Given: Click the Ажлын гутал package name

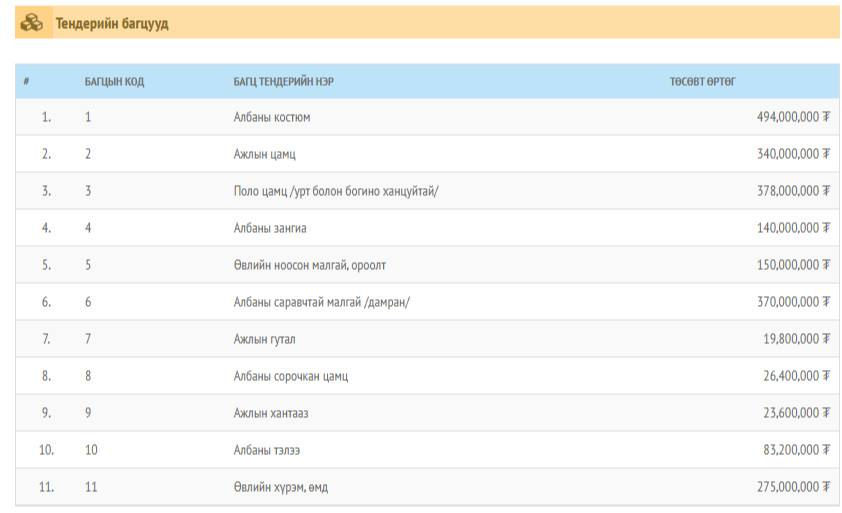Looking at the screenshot, I should tap(265, 339).
